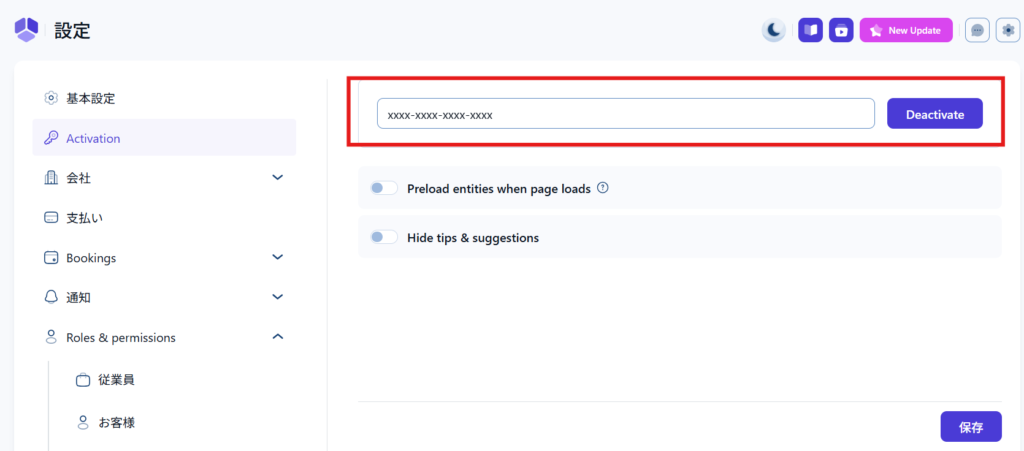Select 支払い in the sidebar
The height and width of the screenshot is (451, 1024).
(x=84, y=217)
